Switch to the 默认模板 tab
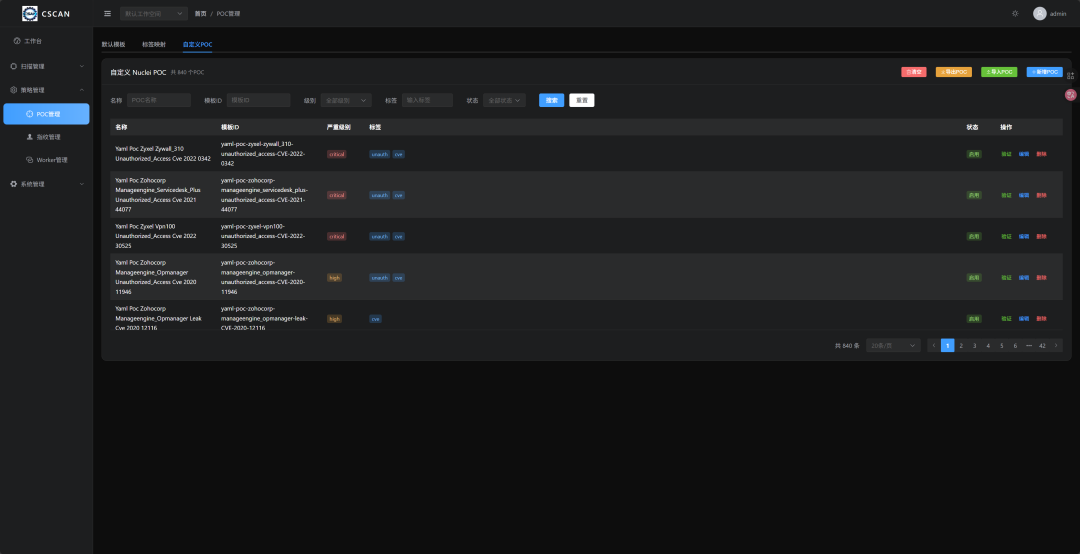Viewport: 1080px width, 554px height. pos(114,44)
